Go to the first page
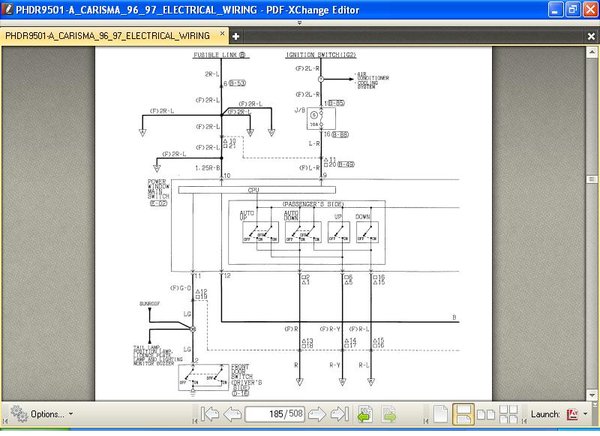This screenshot has height=436, width=600. tap(210, 414)
